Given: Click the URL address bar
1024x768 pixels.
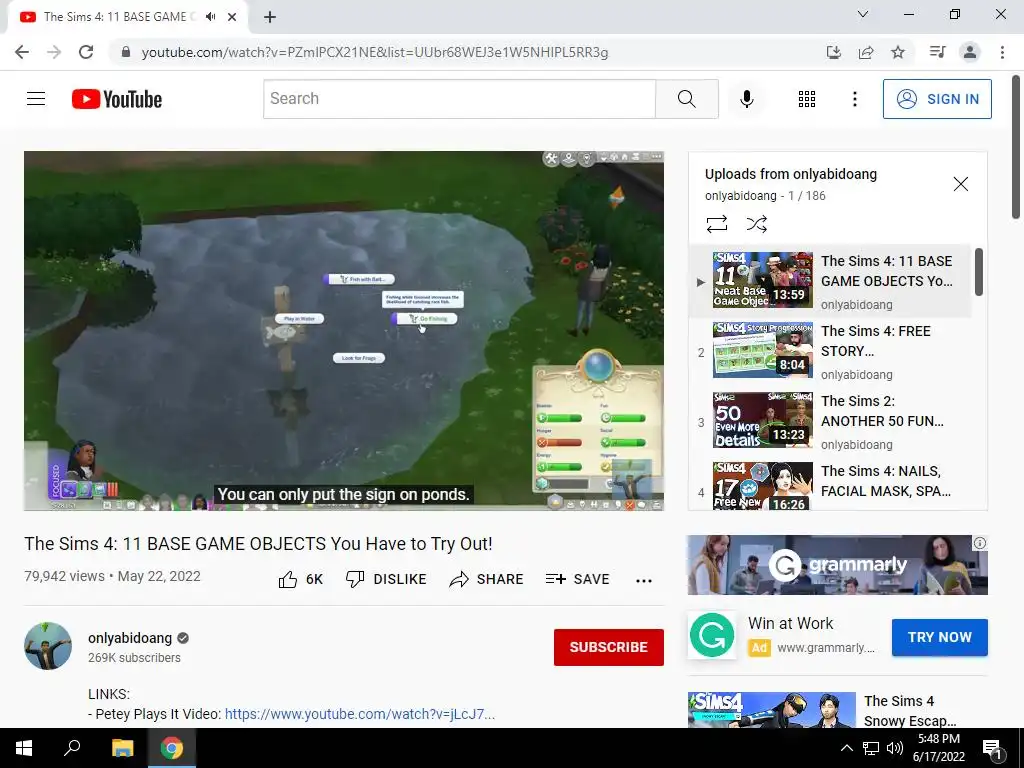Looking at the screenshot, I should pos(375,52).
